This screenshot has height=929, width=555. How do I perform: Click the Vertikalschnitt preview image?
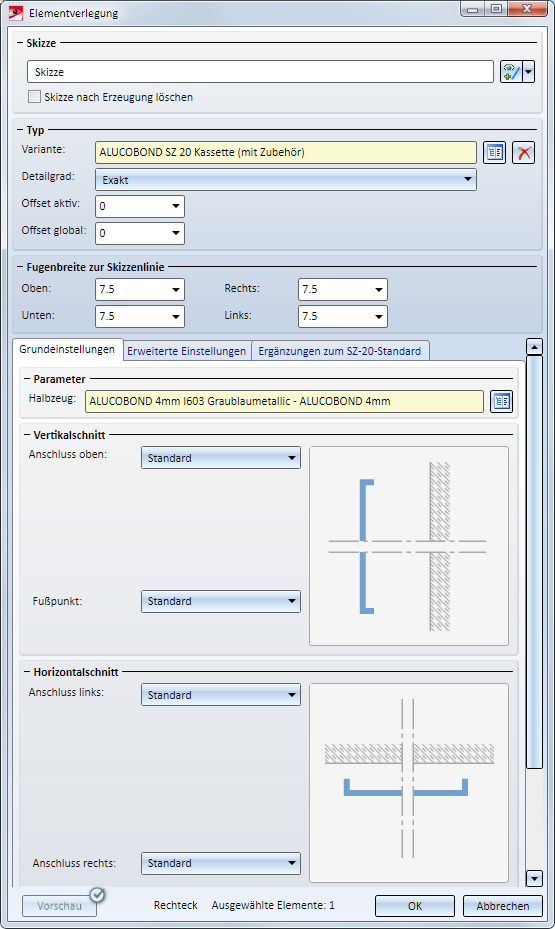409,546
